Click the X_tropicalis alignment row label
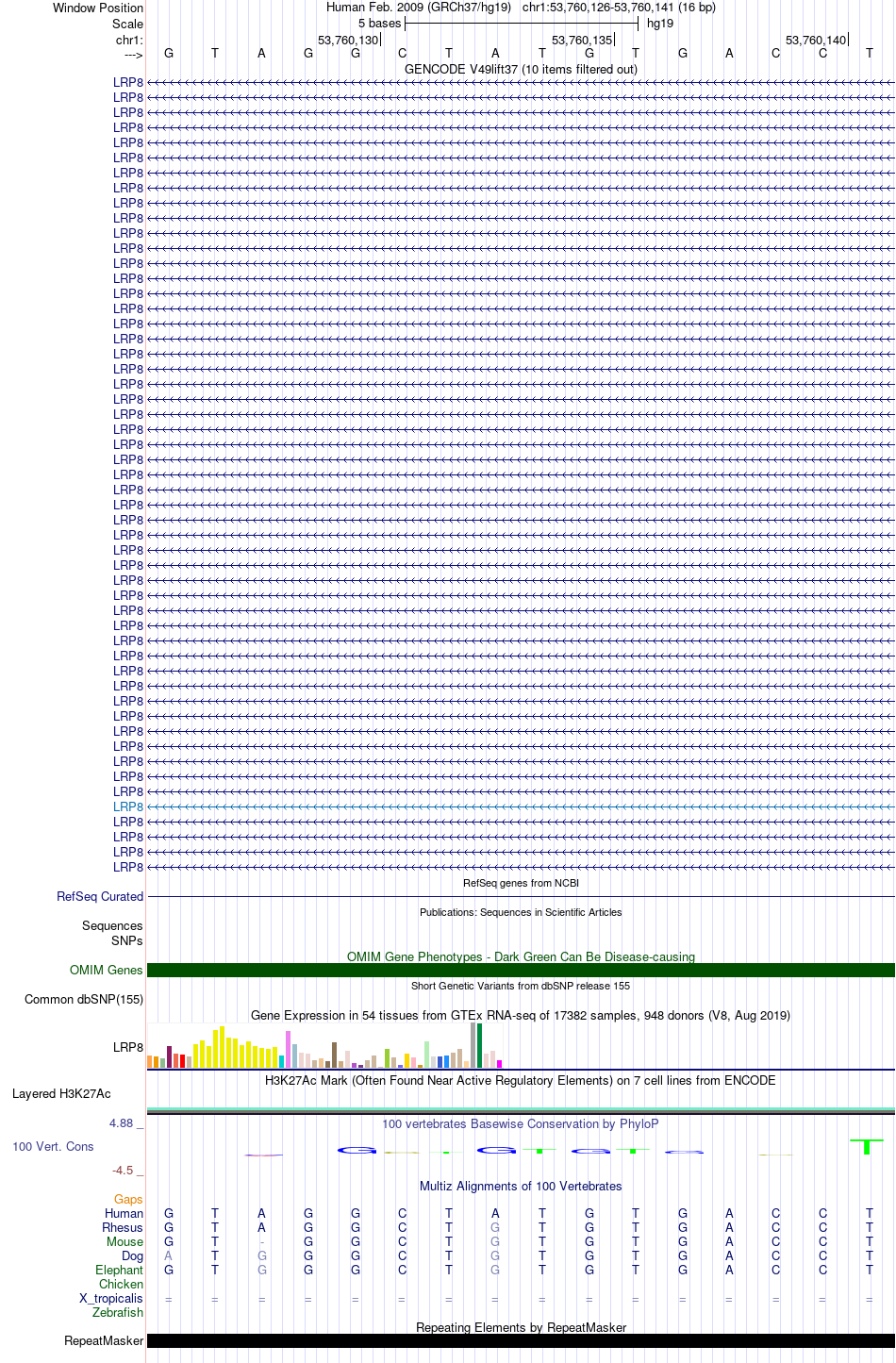Image resolution: width=896 pixels, height=1363 pixels. pos(111,1299)
